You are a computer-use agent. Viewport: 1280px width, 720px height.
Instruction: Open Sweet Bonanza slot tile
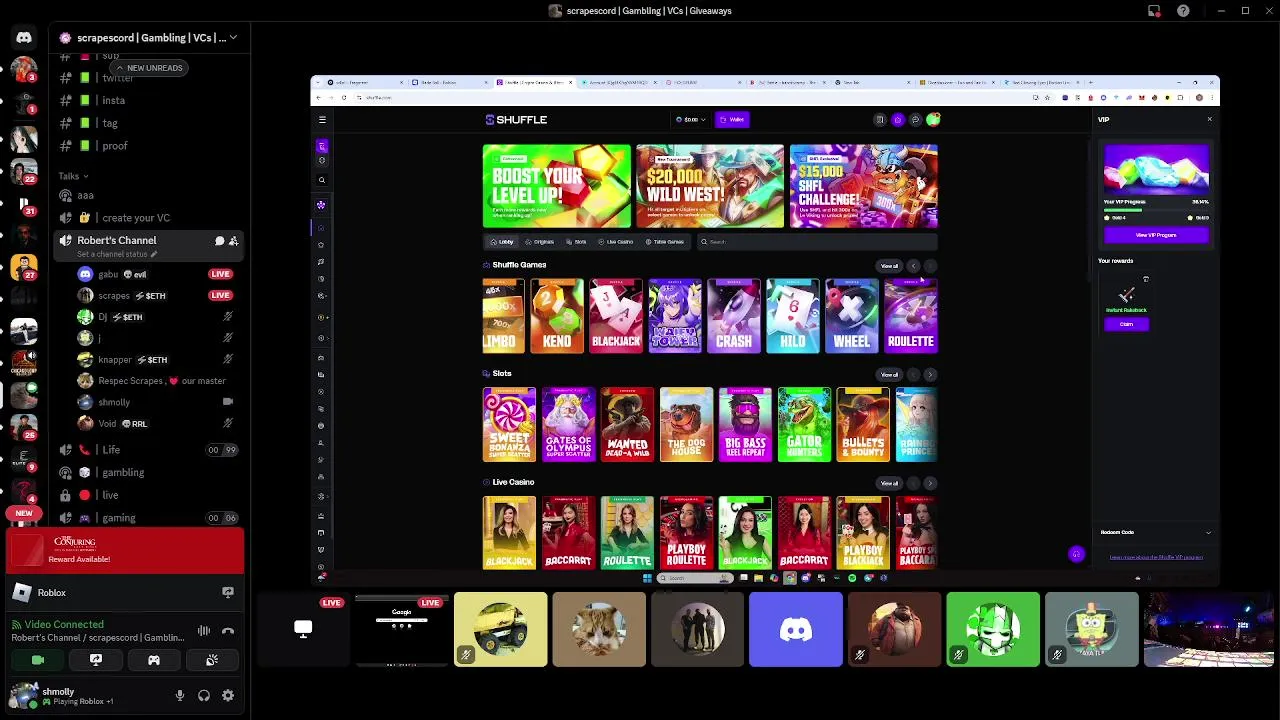[x=509, y=425]
